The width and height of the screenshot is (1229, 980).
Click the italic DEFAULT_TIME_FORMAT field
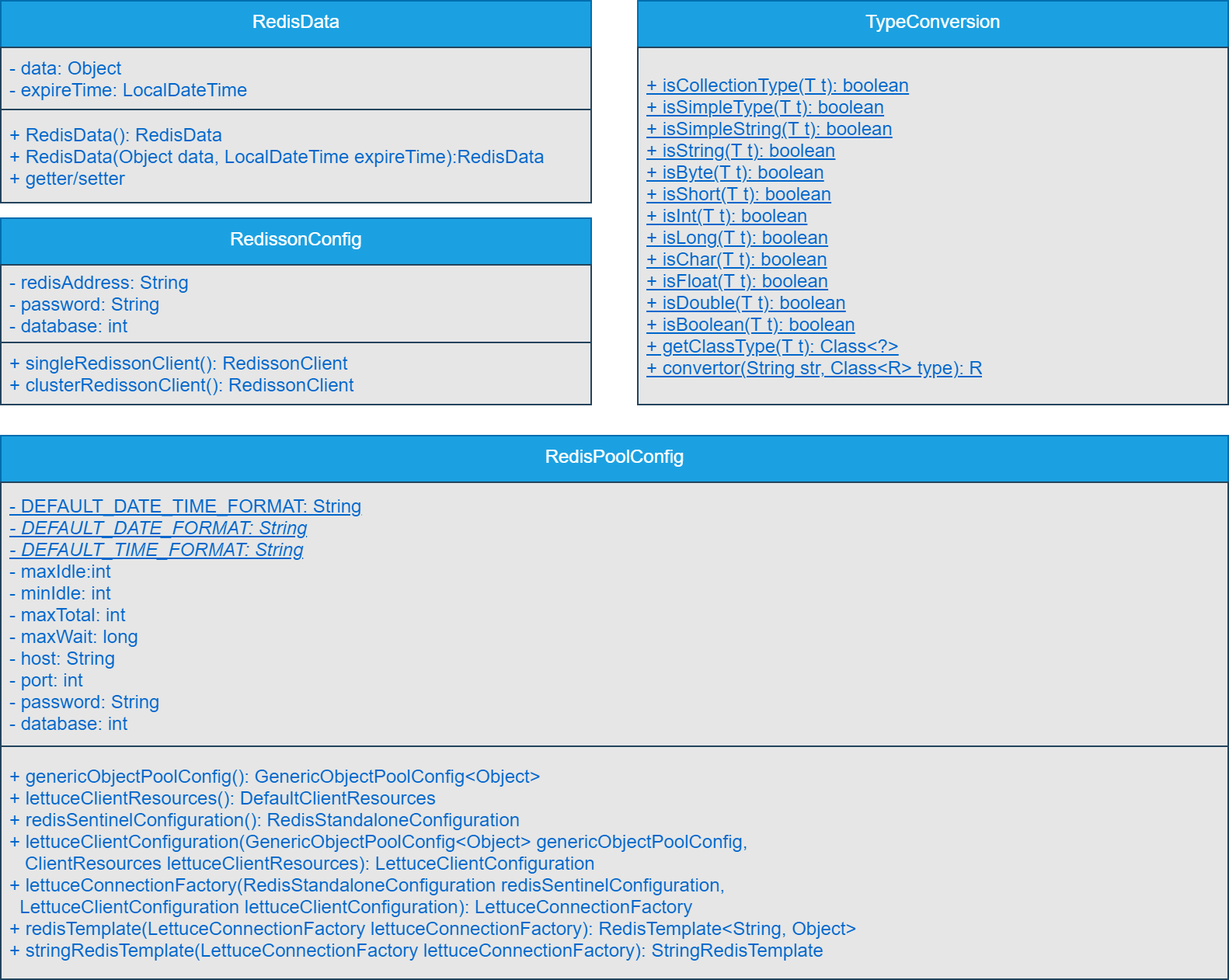(156, 551)
